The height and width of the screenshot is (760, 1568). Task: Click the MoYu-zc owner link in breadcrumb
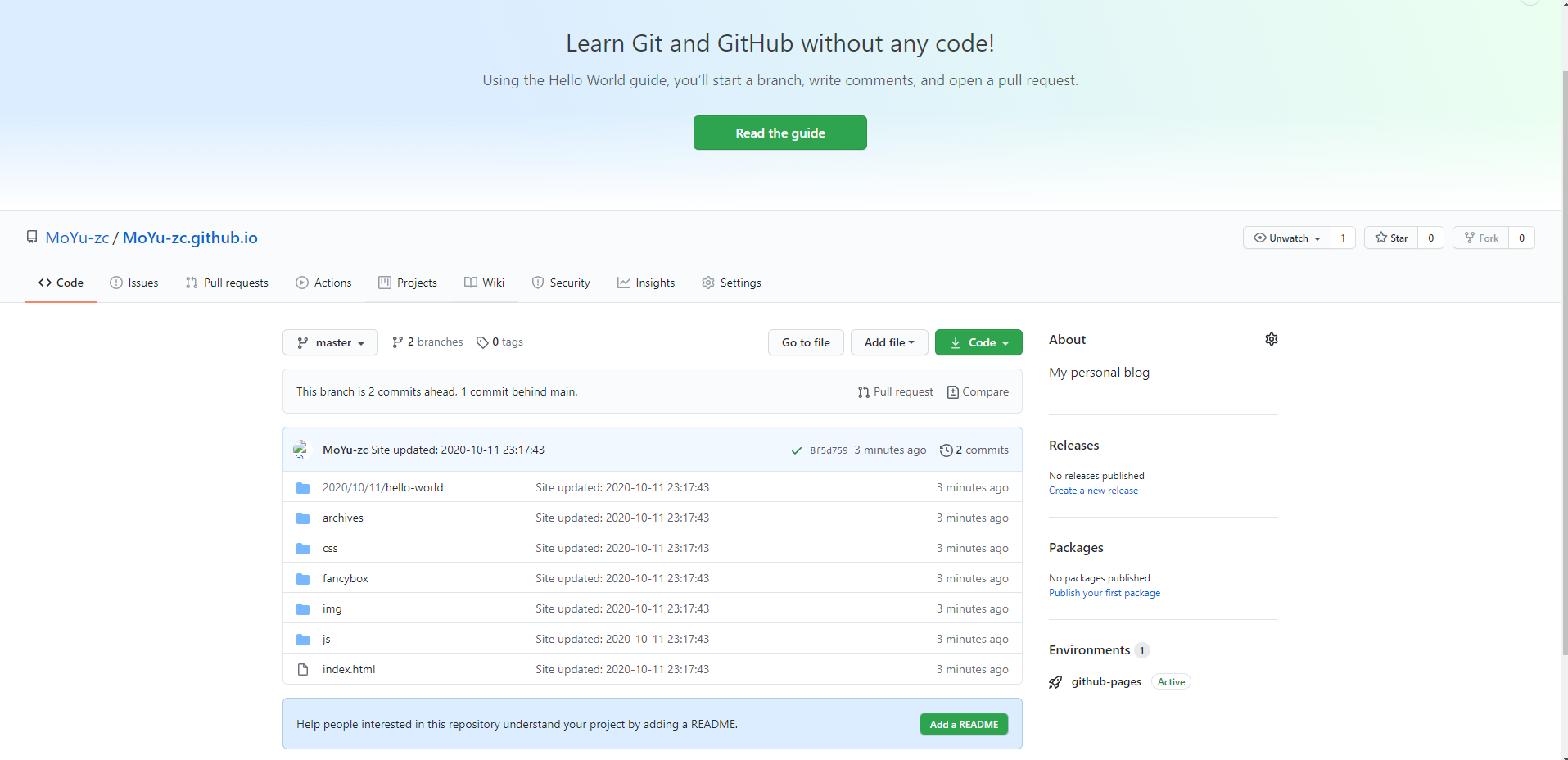77,237
